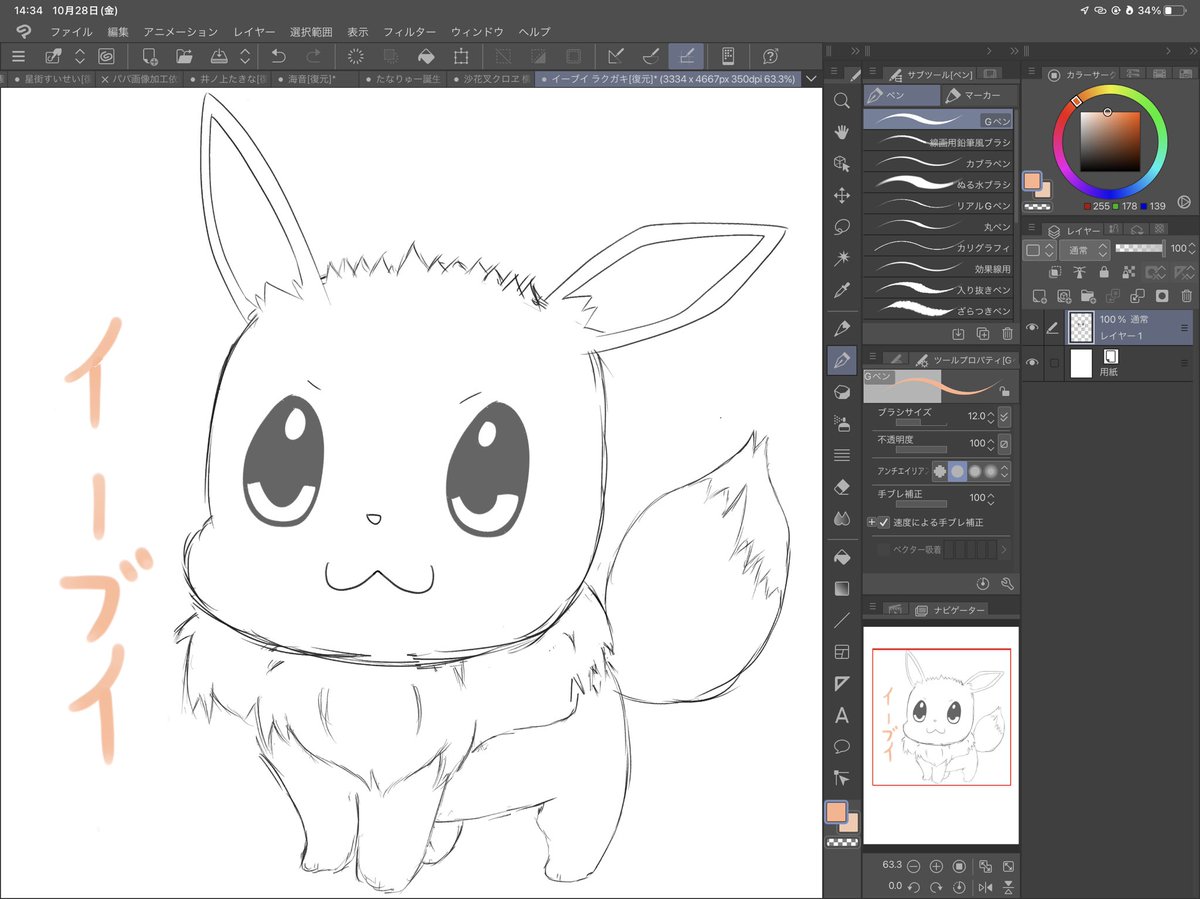Click the Clip Studio logo icon
Screen dimensions: 1200x899
(x=22, y=32)
